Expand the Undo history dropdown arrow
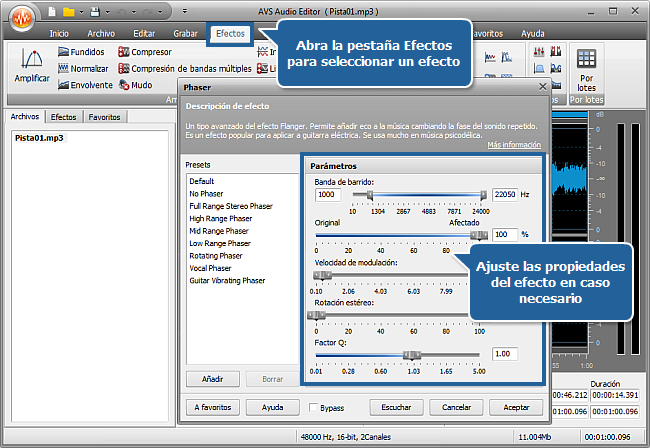Image resolution: width=650 pixels, height=448 pixels. point(133,12)
